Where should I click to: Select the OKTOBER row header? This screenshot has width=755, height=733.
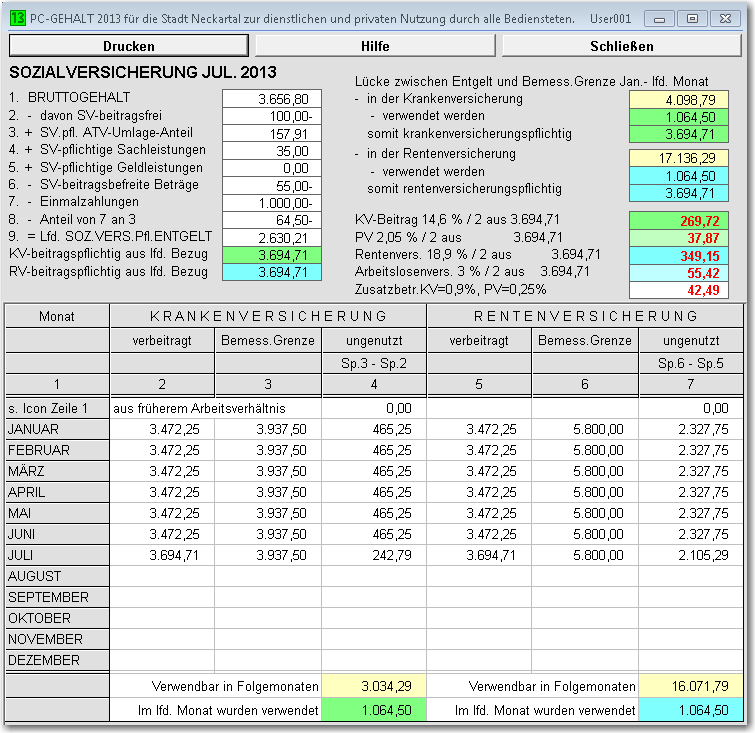tap(57, 618)
